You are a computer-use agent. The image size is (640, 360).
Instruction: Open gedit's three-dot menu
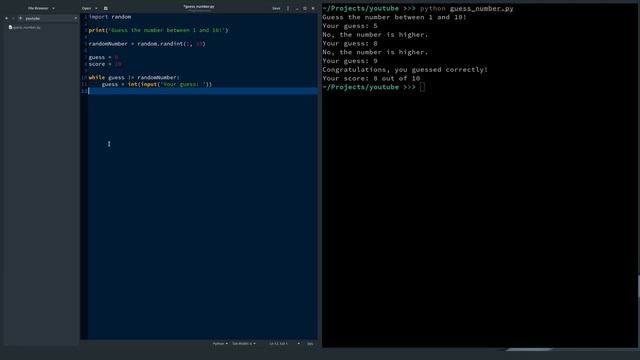(x=288, y=8)
